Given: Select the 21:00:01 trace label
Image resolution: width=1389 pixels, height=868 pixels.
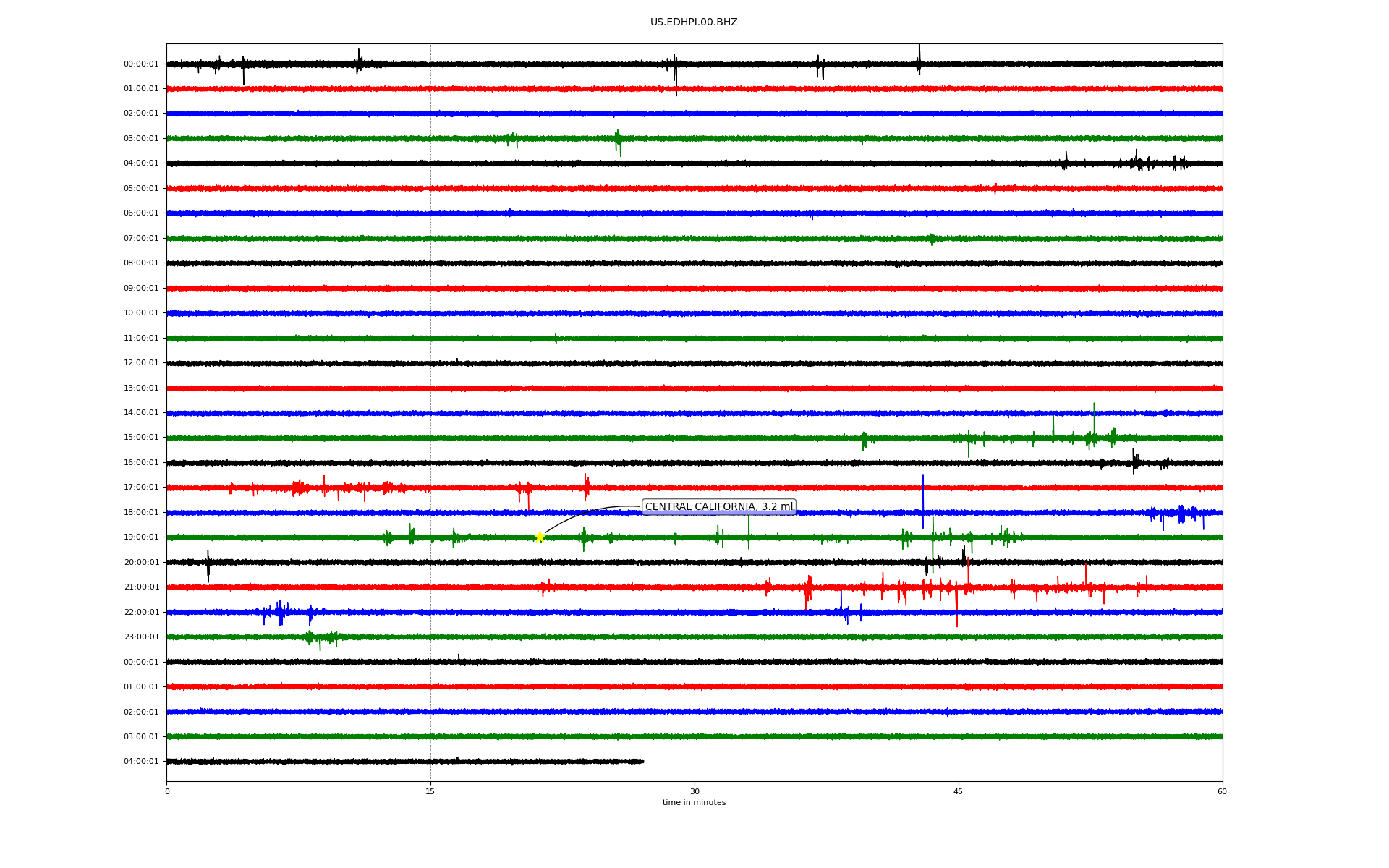Looking at the screenshot, I should tap(141, 587).
